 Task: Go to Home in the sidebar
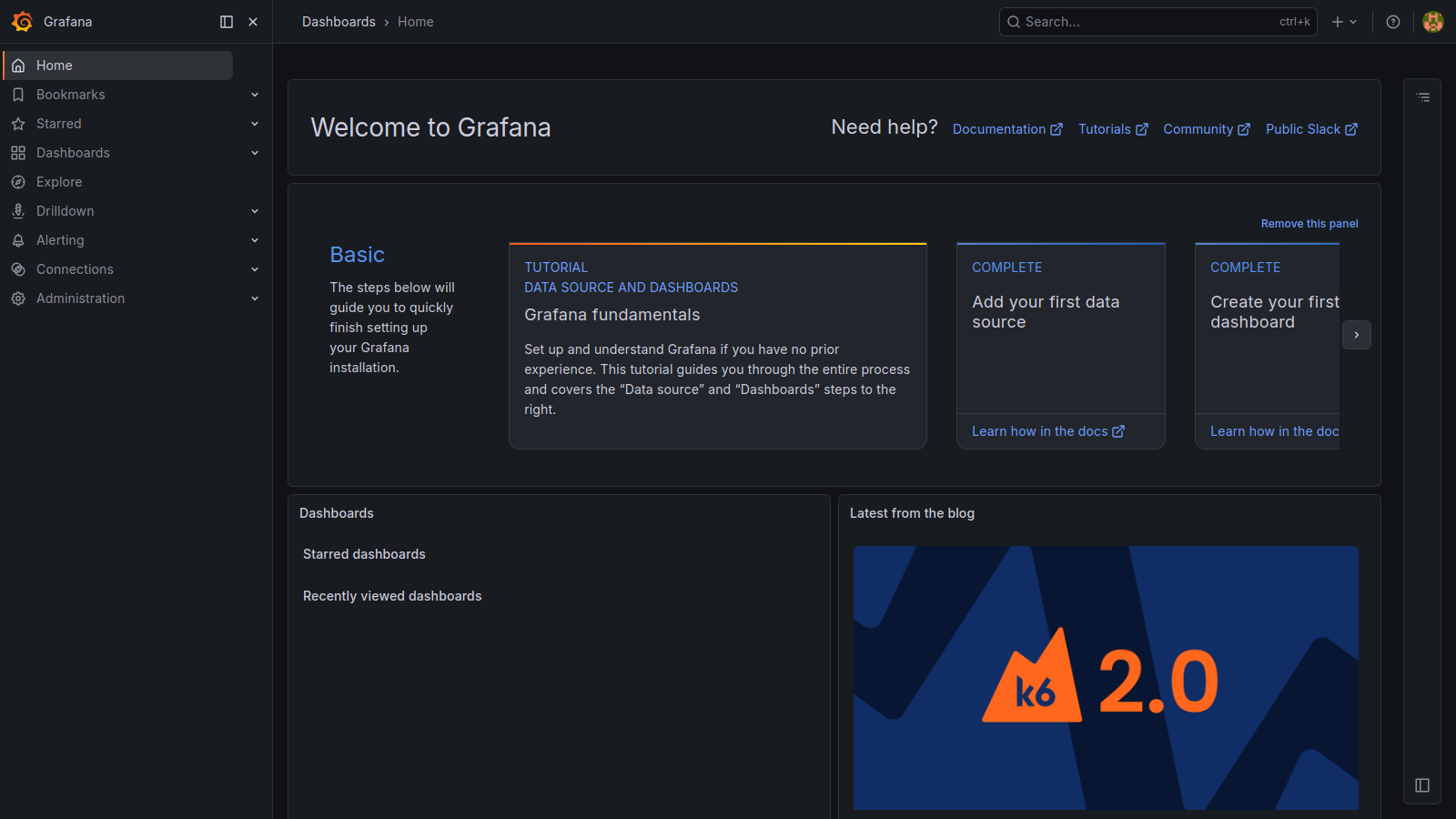pos(118,66)
